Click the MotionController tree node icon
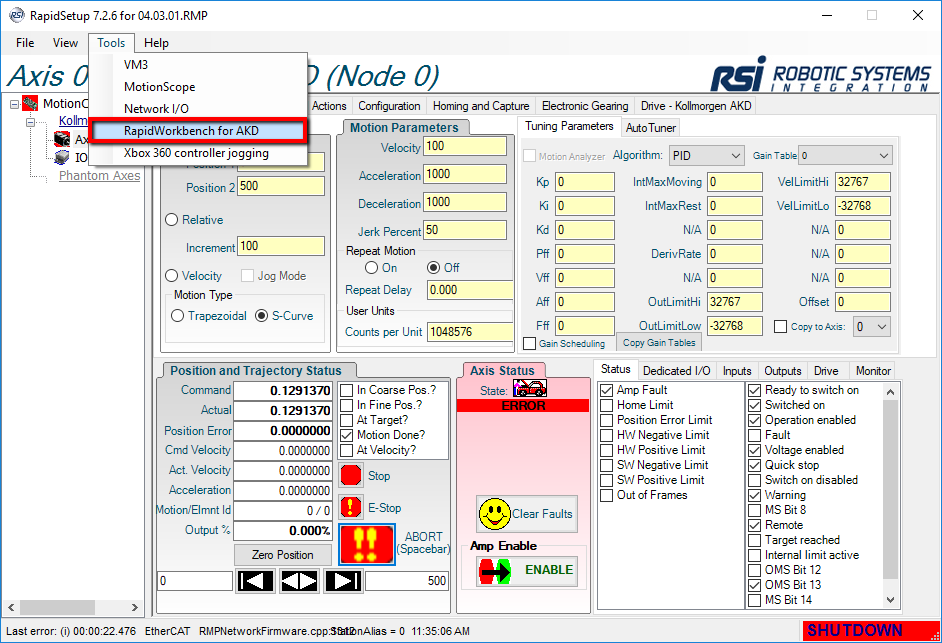Viewport: 942px width, 643px height. tap(30, 103)
